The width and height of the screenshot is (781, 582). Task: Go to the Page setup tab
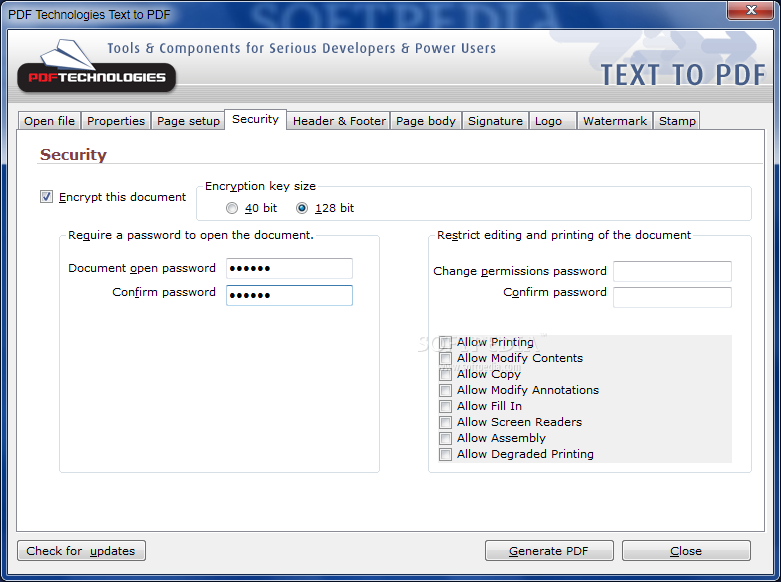(188, 121)
